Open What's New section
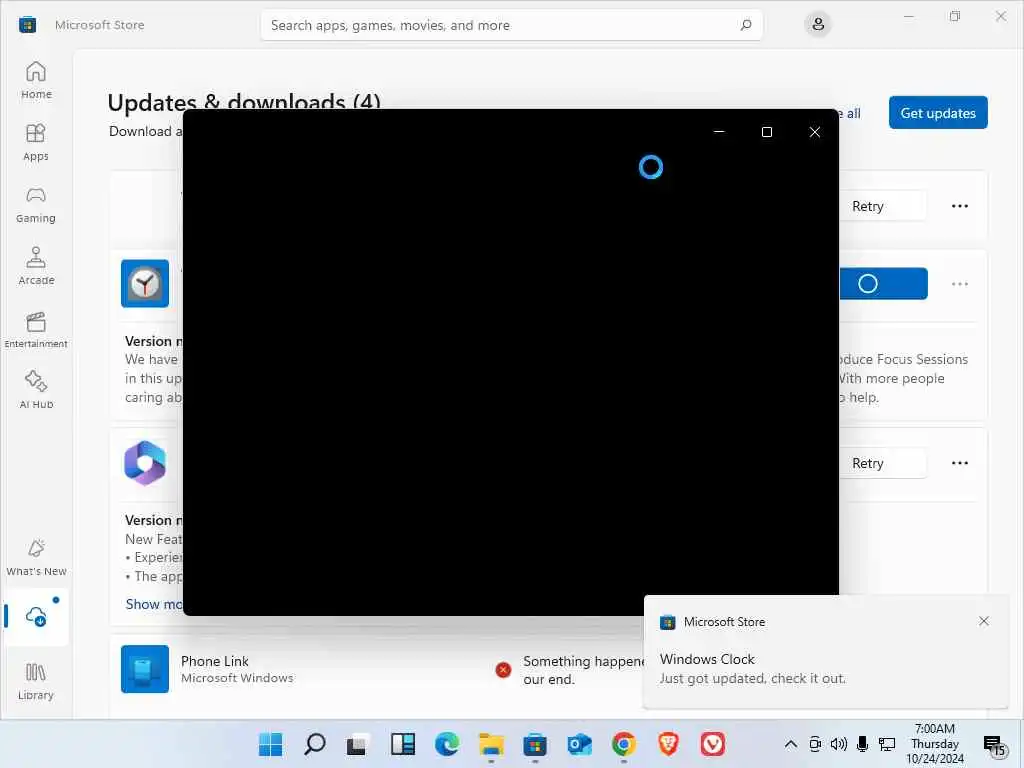 36,558
